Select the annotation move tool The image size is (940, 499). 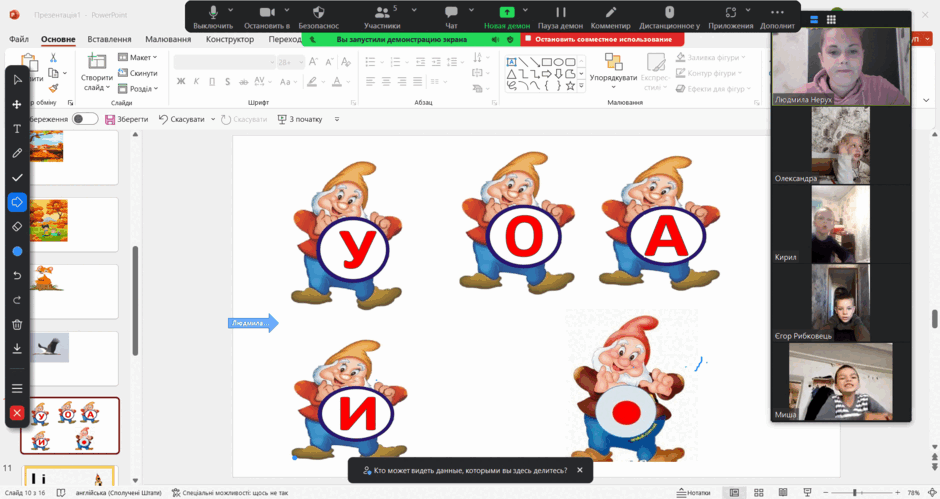17,104
